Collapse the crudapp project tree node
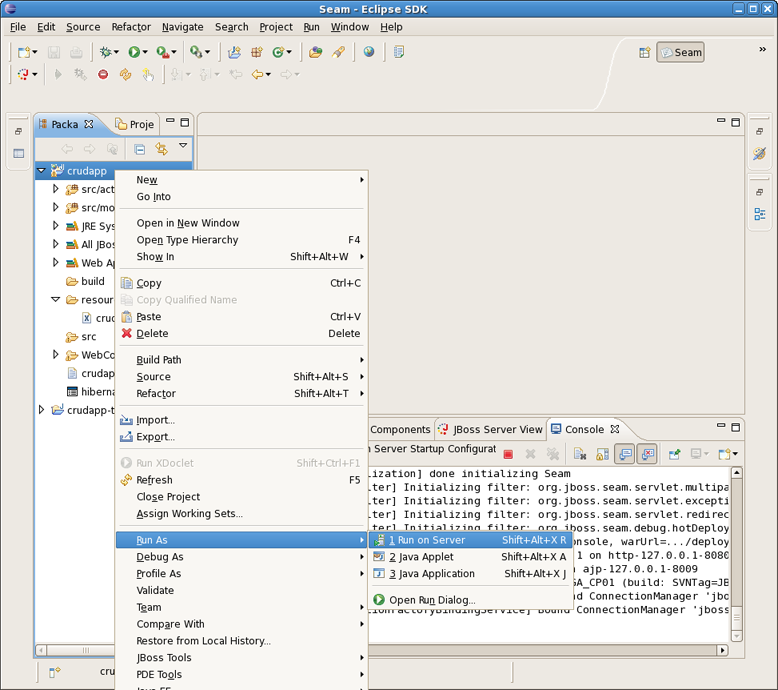 pos(41,171)
